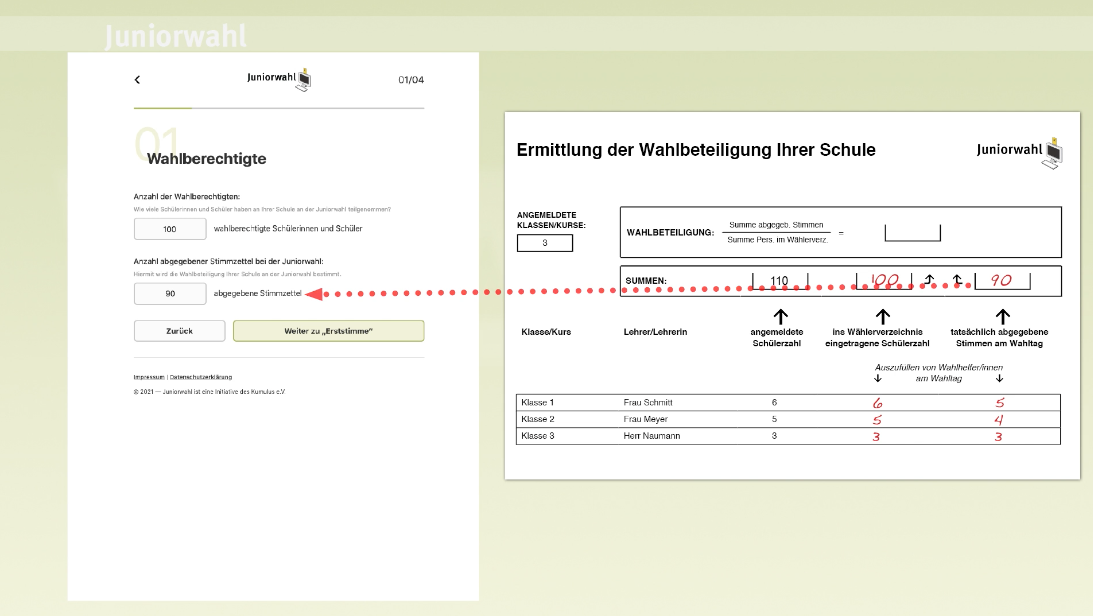Viewport: 1093px width, 616px height.
Task: Click the 'Lehrer/Lehrerin' column header
Action: (655, 332)
